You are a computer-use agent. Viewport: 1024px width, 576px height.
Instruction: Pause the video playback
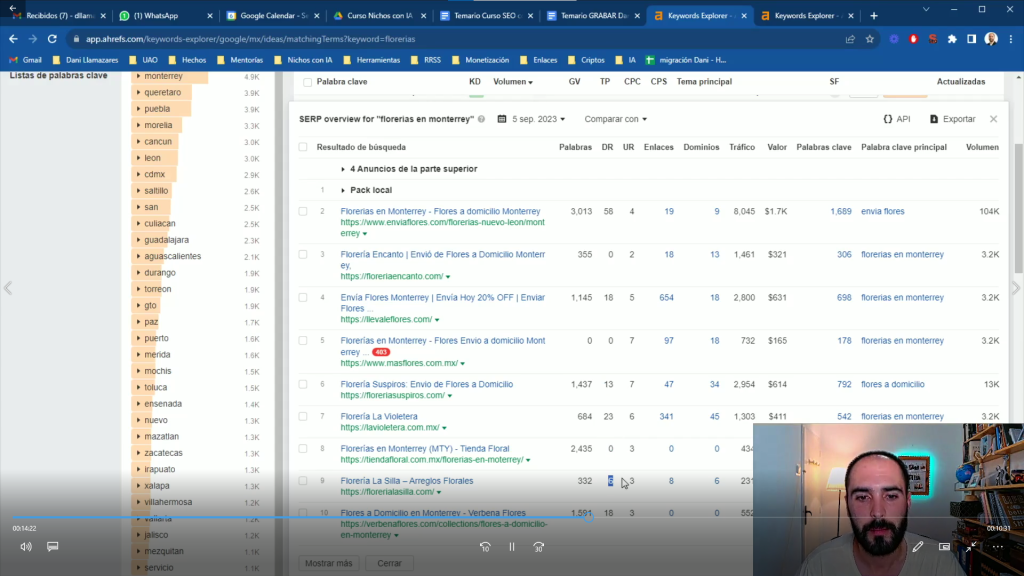pyautogui.click(x=512, y=547)
